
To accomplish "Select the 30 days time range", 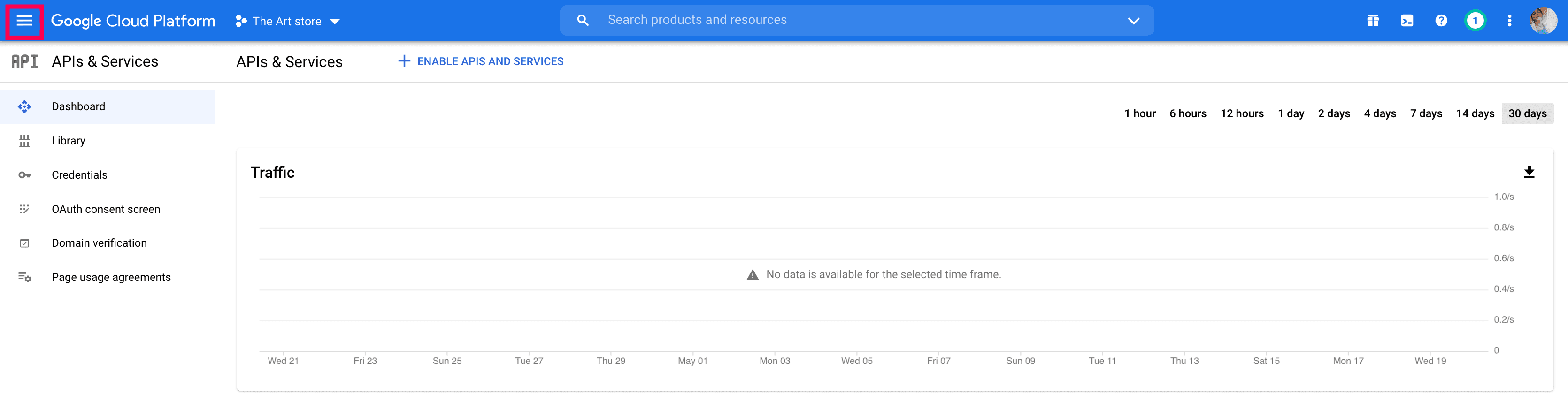I will (x=1527, y=114).
